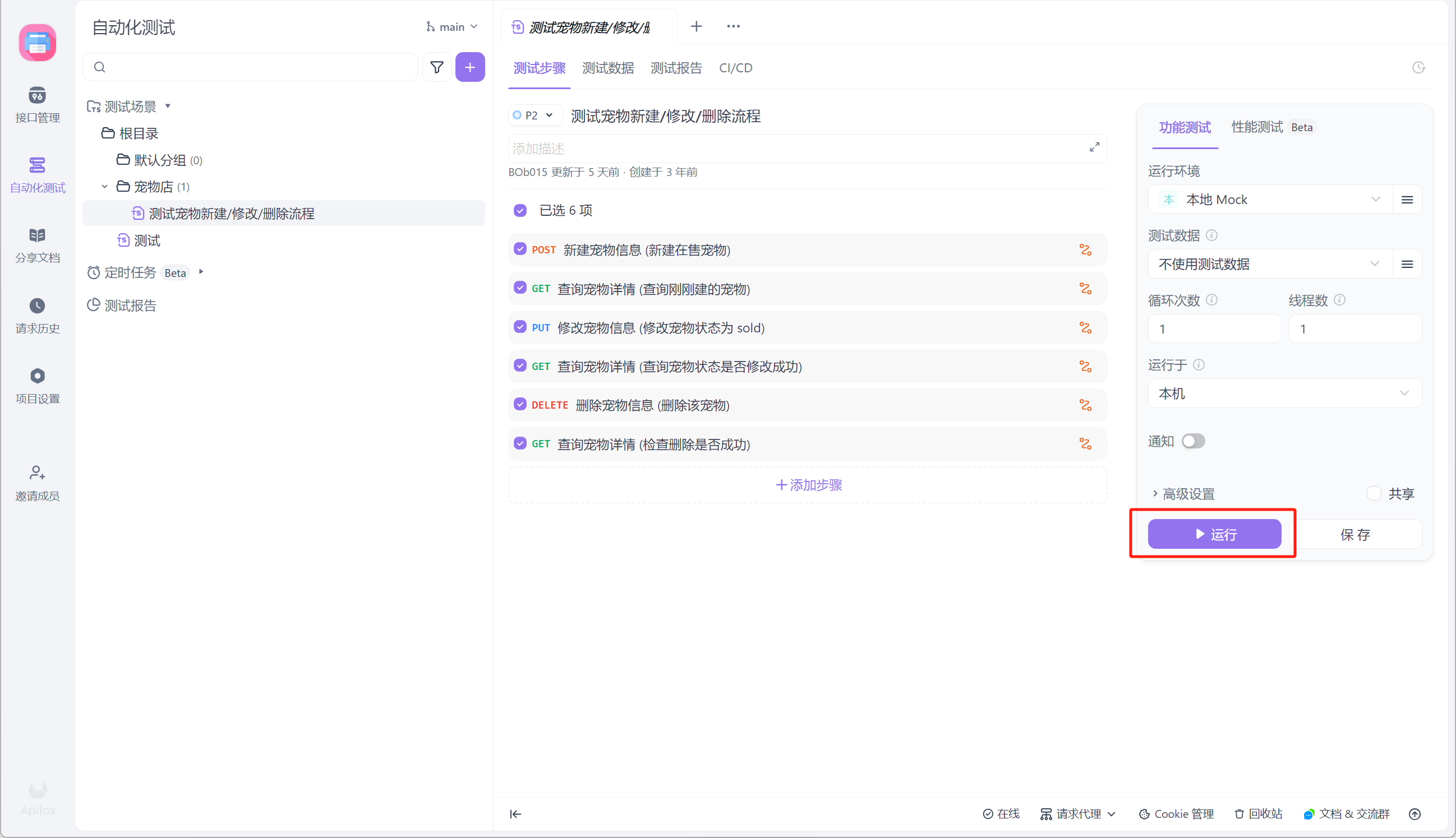Uncheck the POST 新建宠物信息 step
Screen dimensions: 1456x838
520,249
